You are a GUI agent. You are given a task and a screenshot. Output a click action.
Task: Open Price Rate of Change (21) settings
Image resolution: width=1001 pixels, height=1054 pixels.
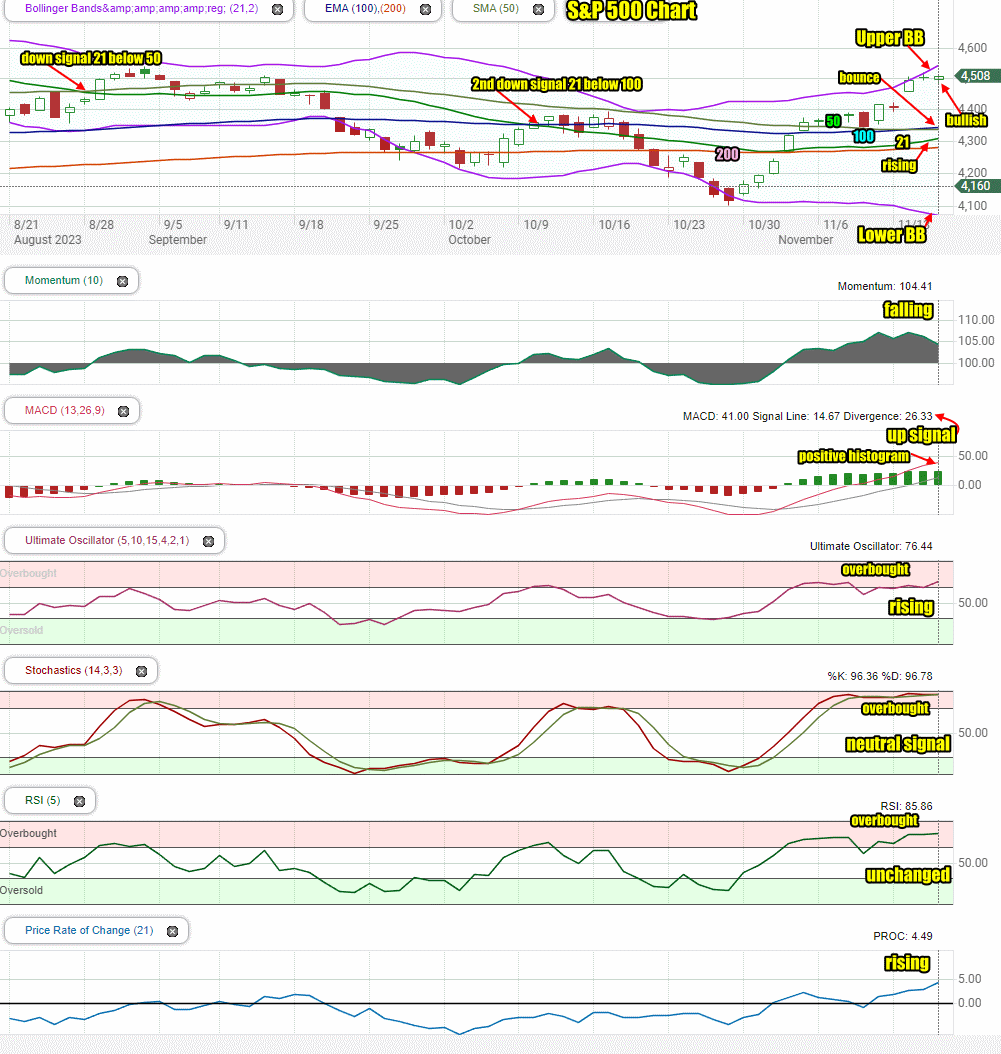coord(89,930)
